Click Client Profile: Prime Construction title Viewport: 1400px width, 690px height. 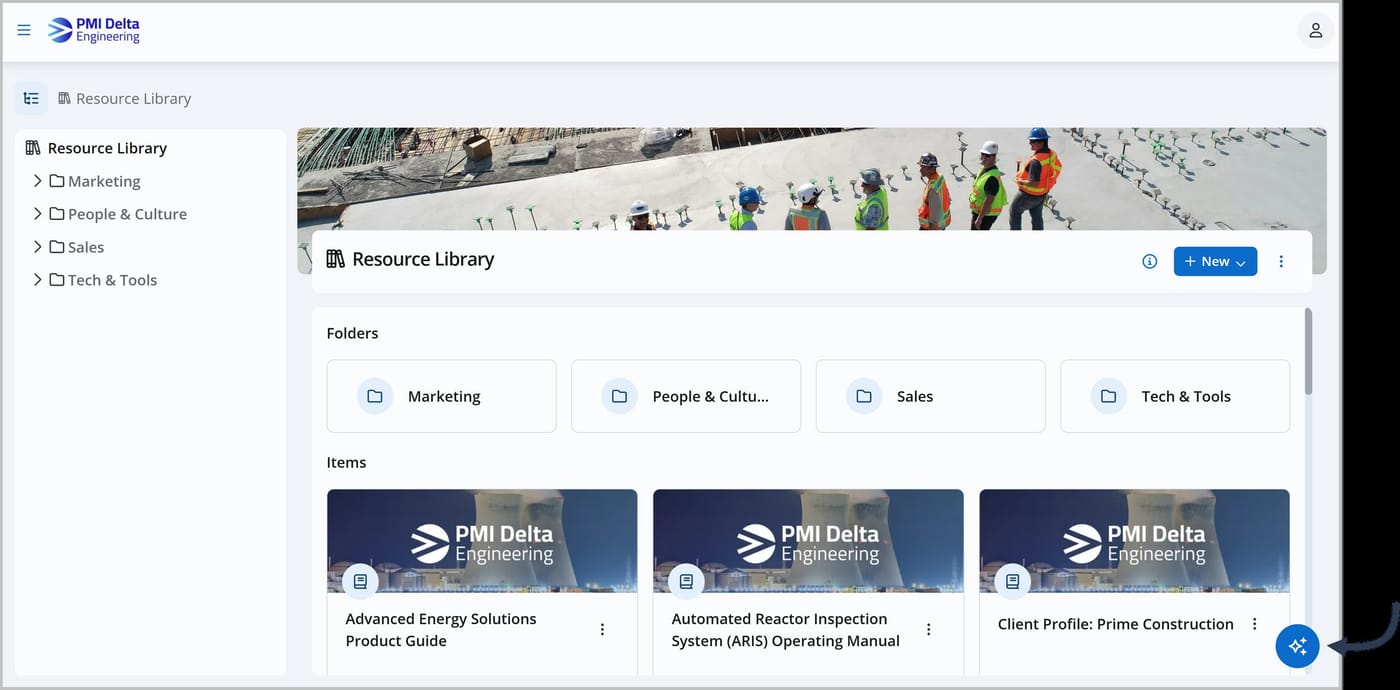pos(1115,624)
